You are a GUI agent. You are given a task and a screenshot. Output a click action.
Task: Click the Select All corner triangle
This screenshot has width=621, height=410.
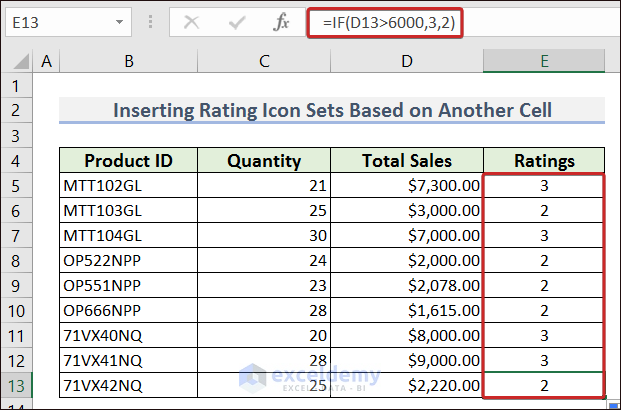(x=17, y=62)
